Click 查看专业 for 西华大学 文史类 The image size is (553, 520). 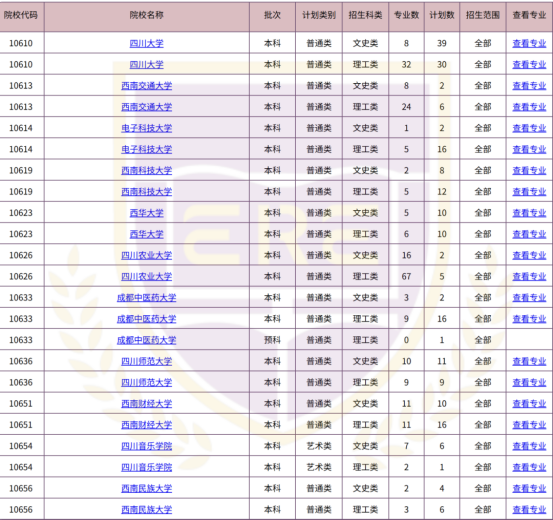click(529, 213)
